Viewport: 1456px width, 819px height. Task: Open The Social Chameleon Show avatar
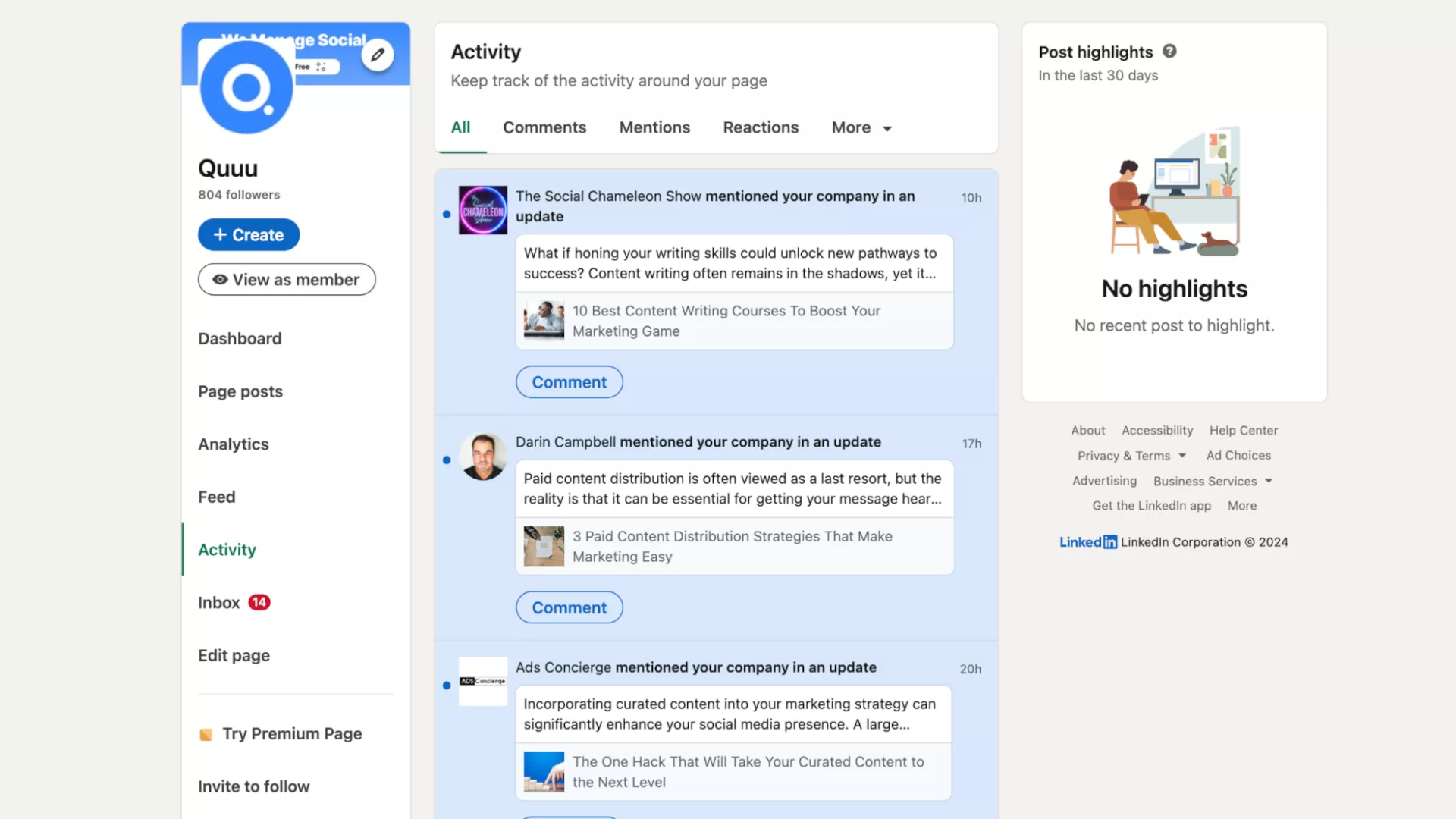click(482, 210)
